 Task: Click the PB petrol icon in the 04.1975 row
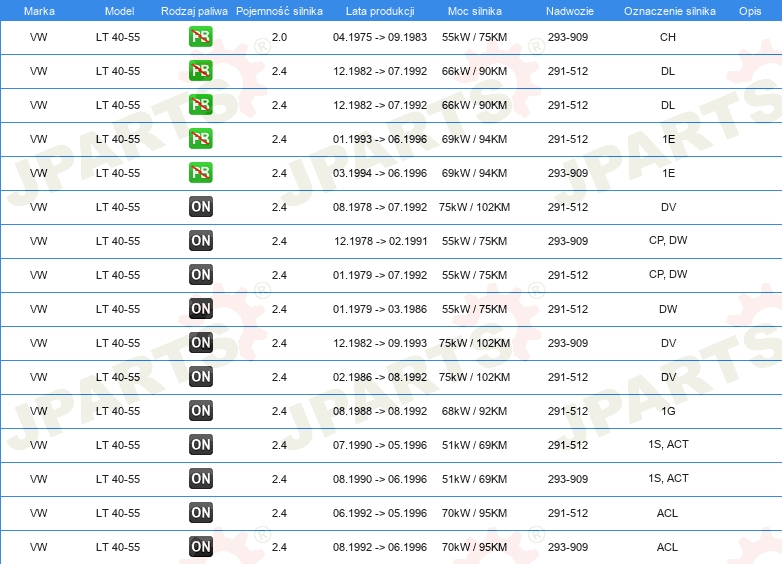200,37
